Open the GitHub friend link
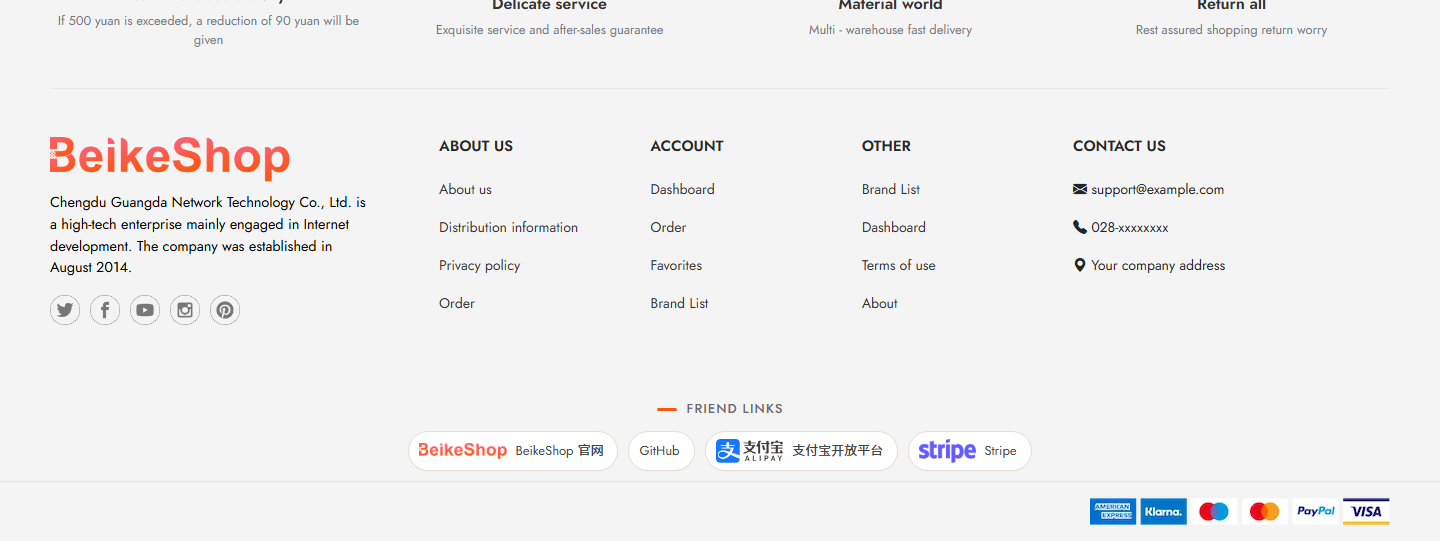 661,451
